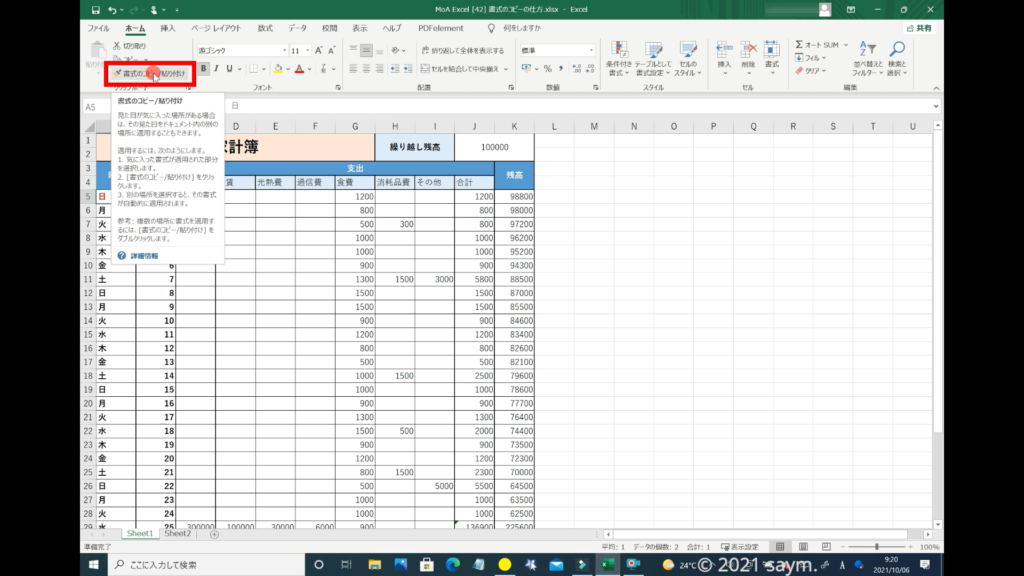
Task: Click the Cut (切り取り) scissors icon
Action: coord(117,46)
